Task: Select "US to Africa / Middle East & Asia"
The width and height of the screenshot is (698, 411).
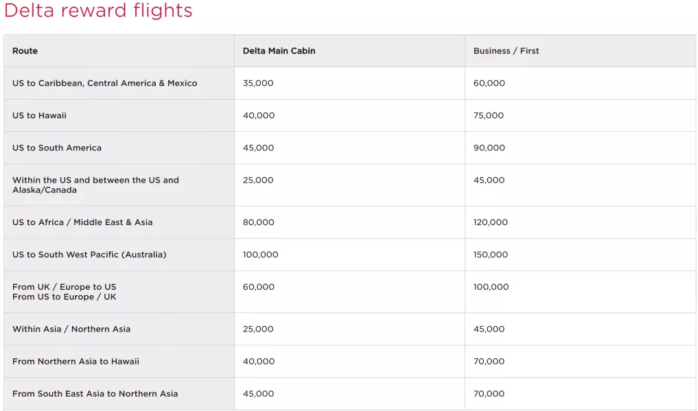Action: pyautogui.click(x=83, y=222)
